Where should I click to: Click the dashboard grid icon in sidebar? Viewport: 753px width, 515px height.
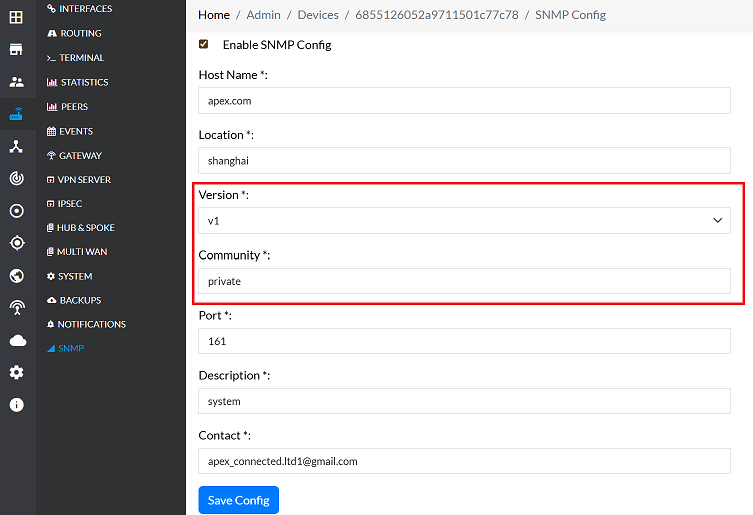tap(16, 17)
